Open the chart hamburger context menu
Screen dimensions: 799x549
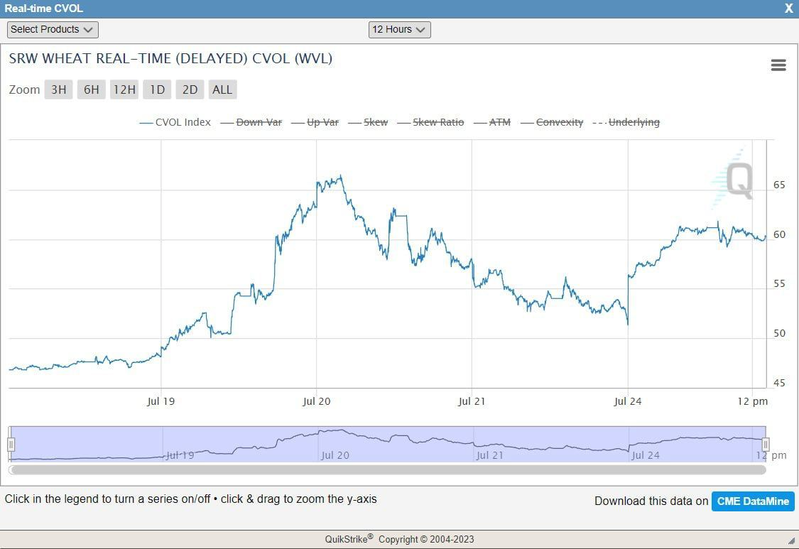pos(778,65)
